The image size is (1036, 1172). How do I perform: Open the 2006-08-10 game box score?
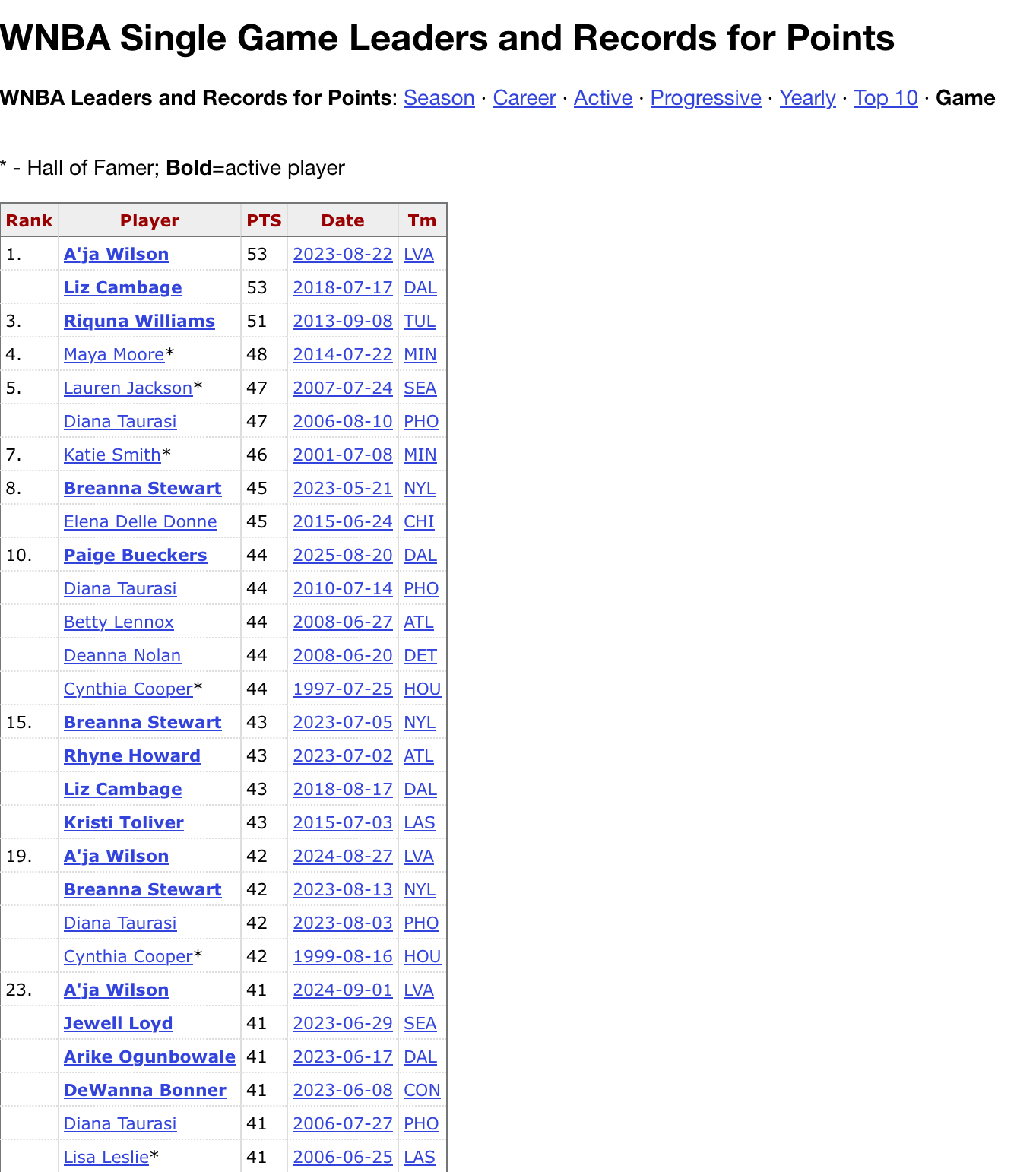tap(343, 421)
